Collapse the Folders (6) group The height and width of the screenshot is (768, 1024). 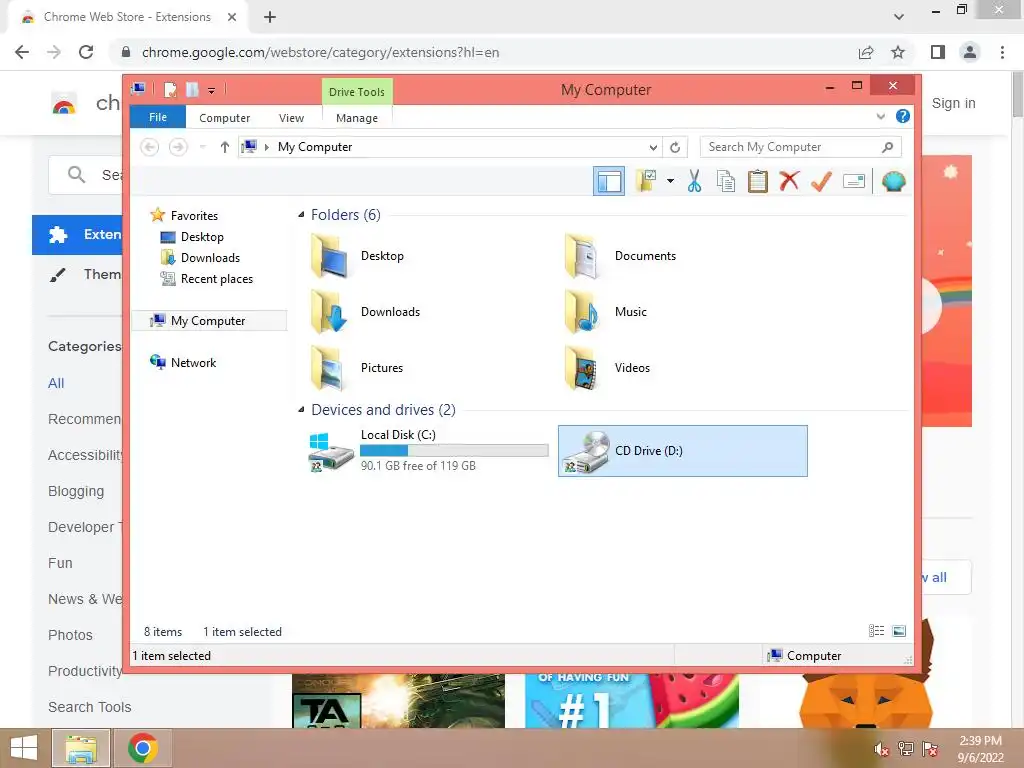tap(301, 215)
